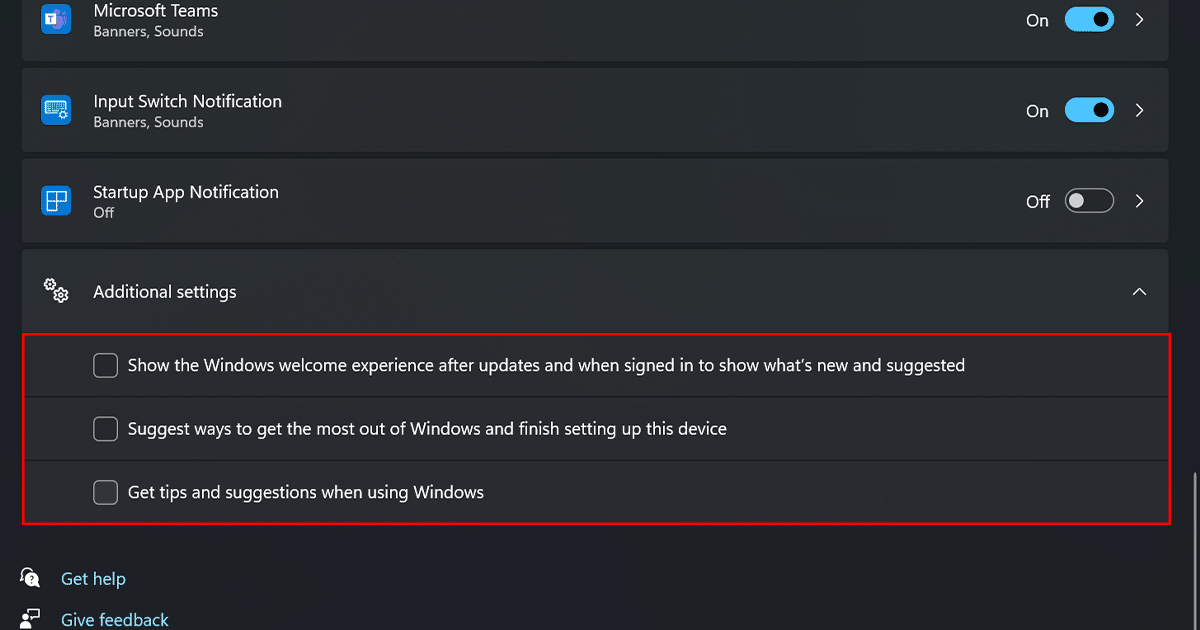Image resolution: width=1200 pixels, height=630 pixels.
Task: Enable Startup App Notification toggle
Action: click(x=1089, y=201)
